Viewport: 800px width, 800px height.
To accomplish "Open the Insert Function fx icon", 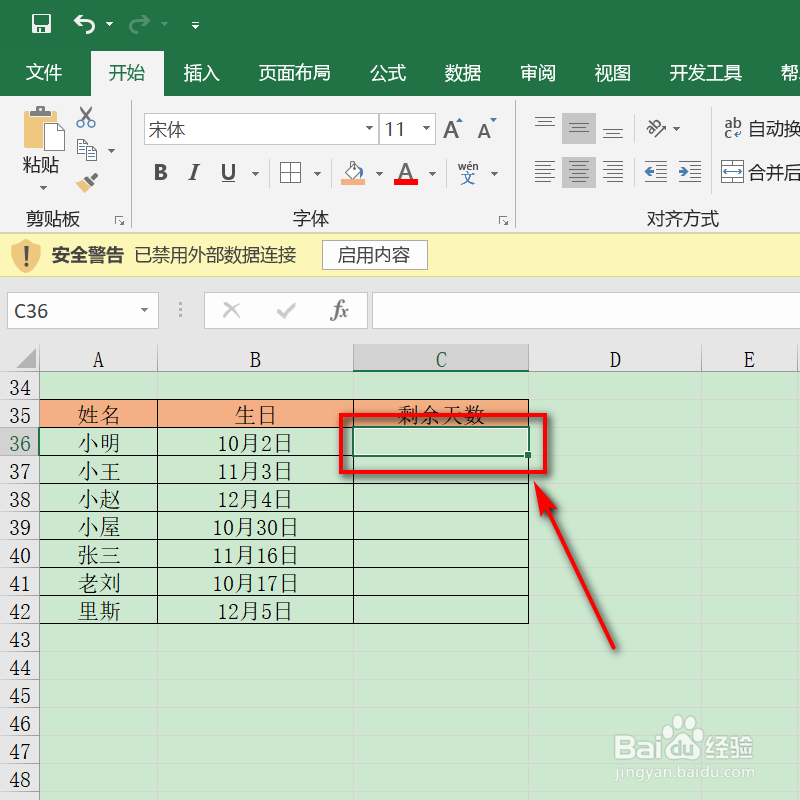I will coord(340,310).
